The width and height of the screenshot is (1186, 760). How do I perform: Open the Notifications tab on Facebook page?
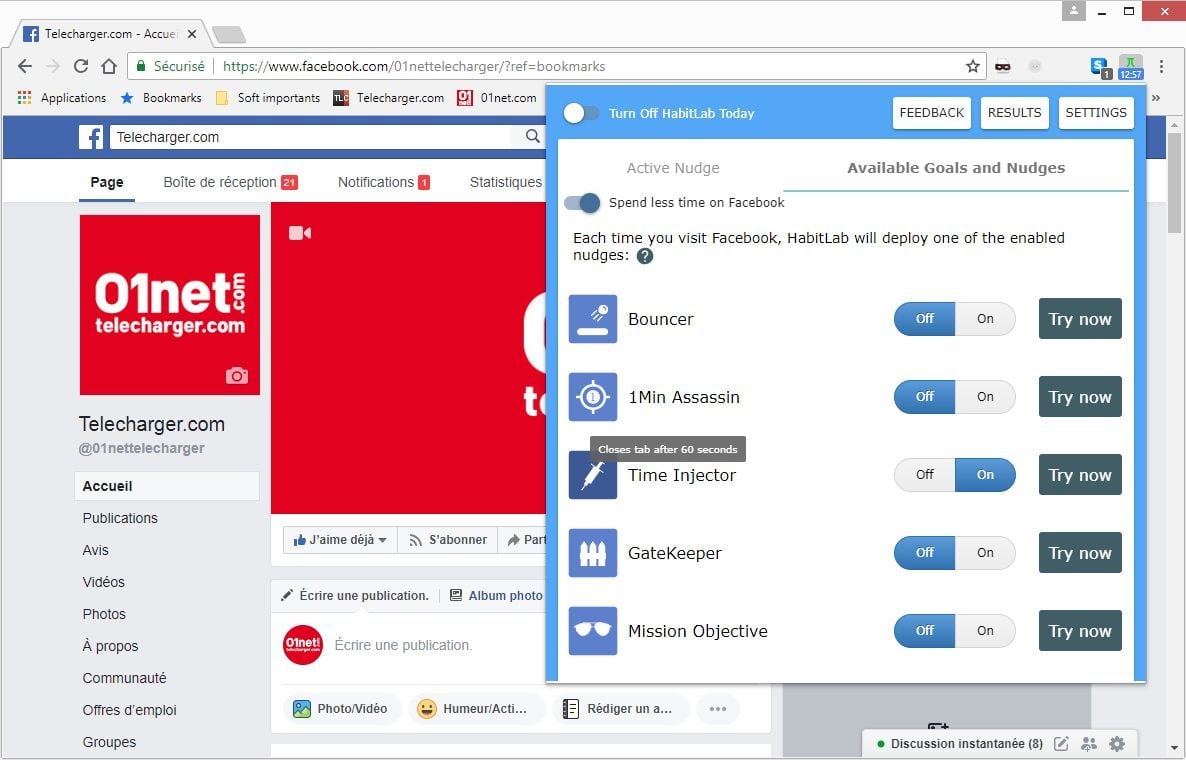[x=383, y=182]
